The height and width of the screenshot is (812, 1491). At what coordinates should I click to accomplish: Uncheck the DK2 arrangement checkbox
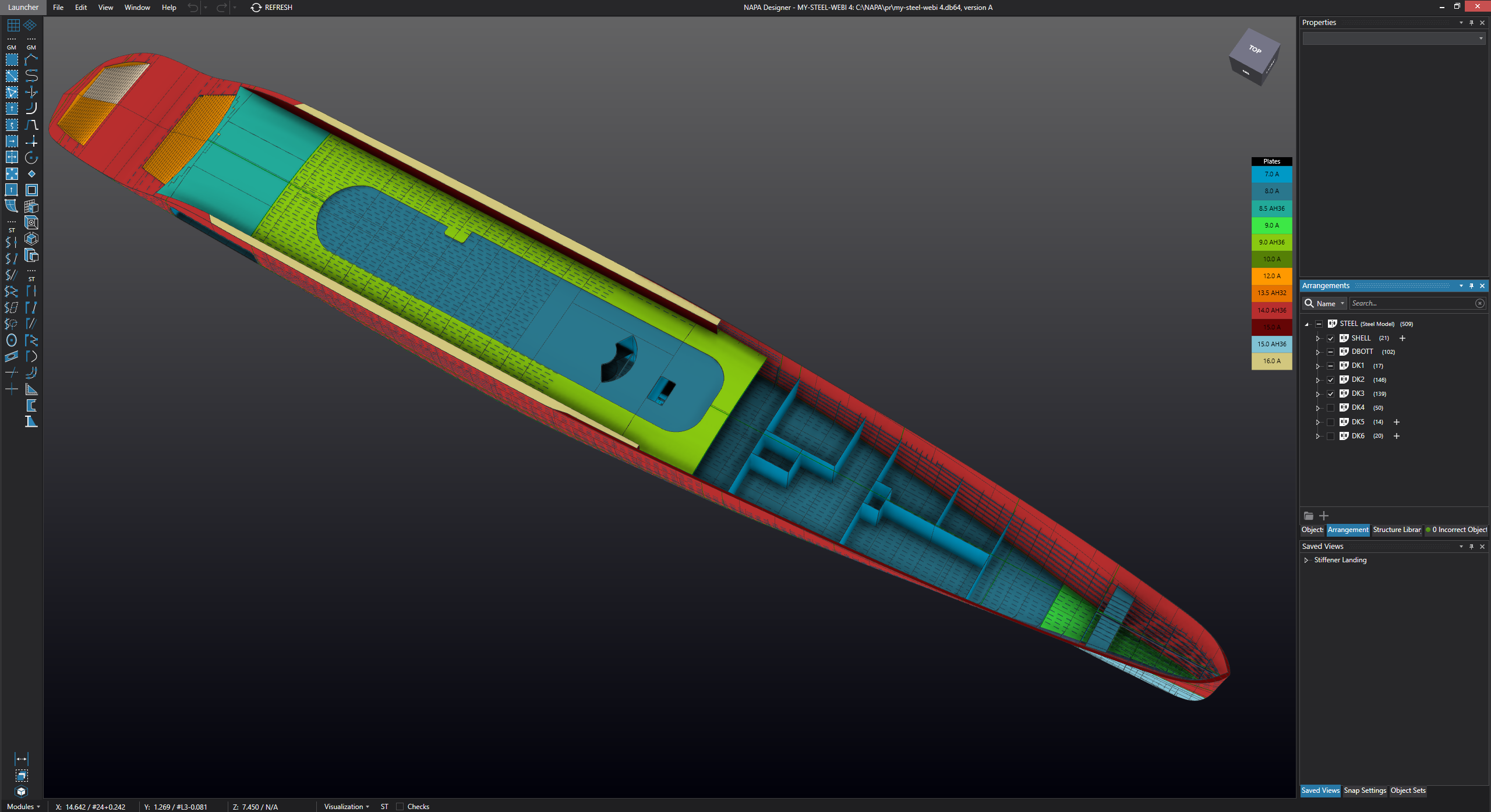(1330, 380)
